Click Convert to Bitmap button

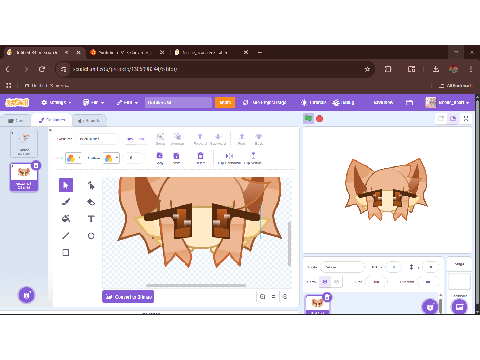pos(128,296)
